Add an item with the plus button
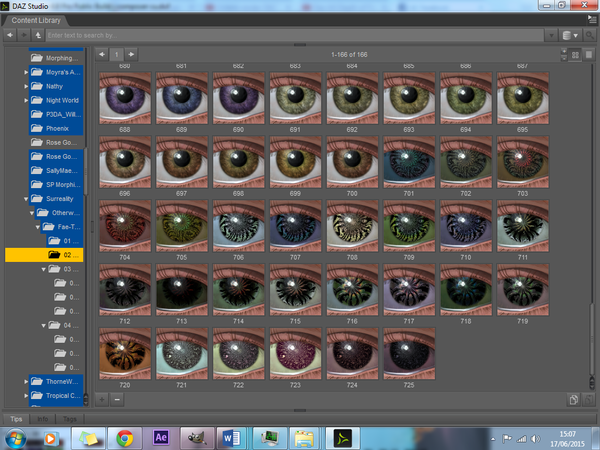 (102, 400)
